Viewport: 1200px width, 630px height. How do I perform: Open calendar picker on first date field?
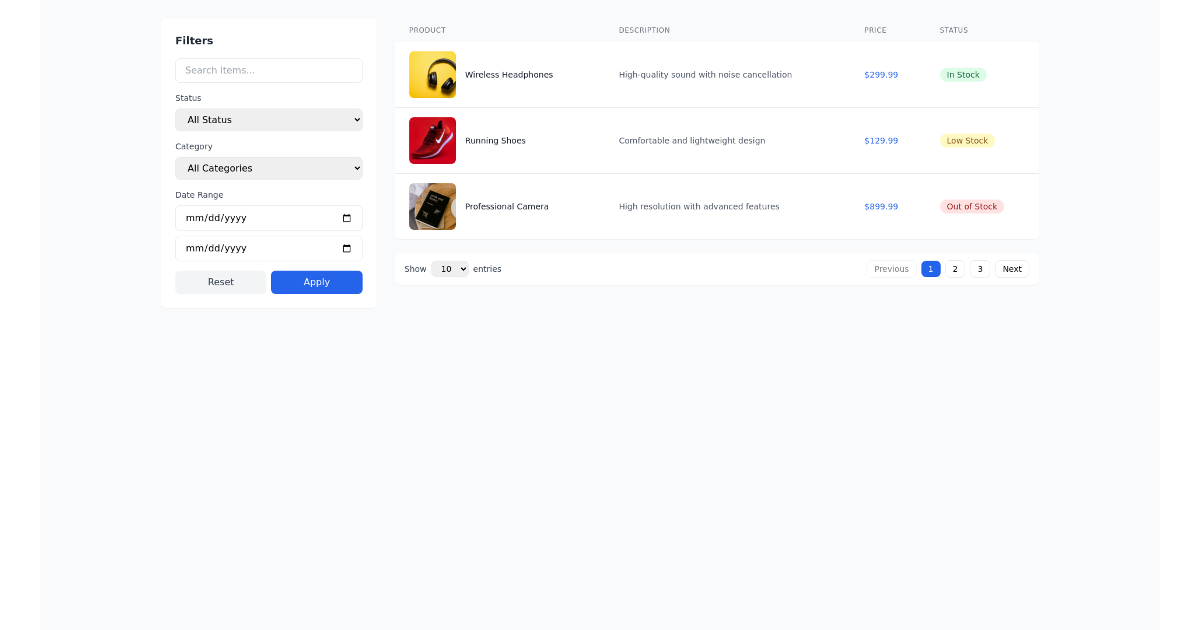coord(347,218)
